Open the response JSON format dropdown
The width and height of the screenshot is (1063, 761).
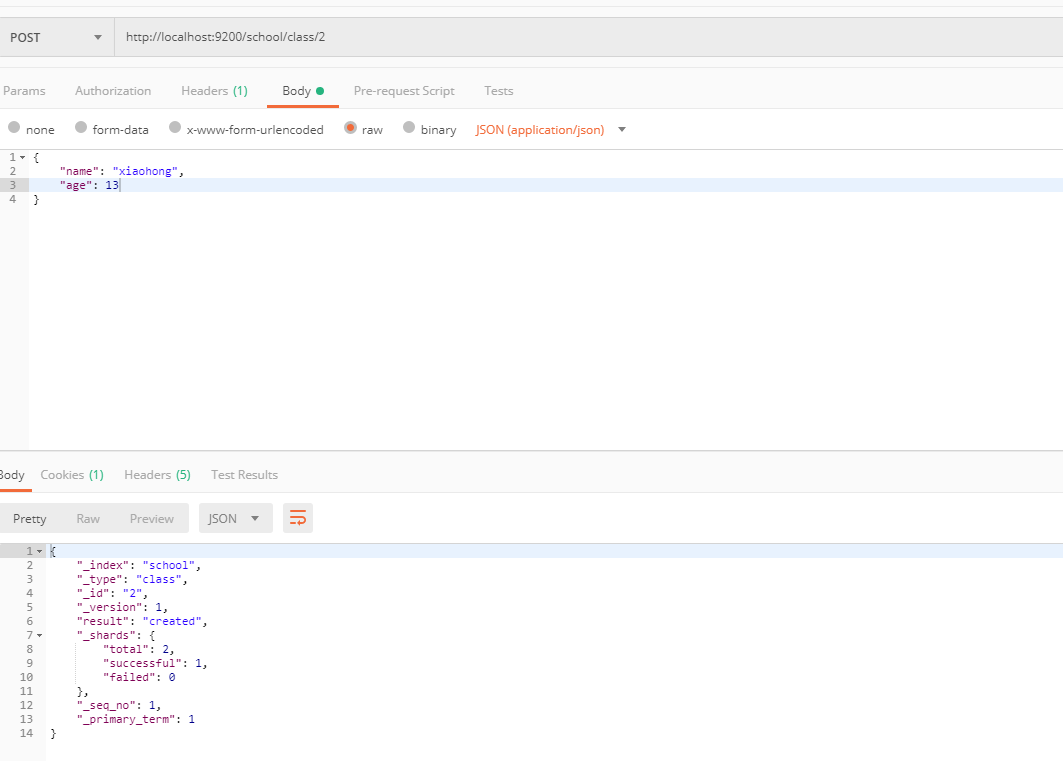(235, 518)
